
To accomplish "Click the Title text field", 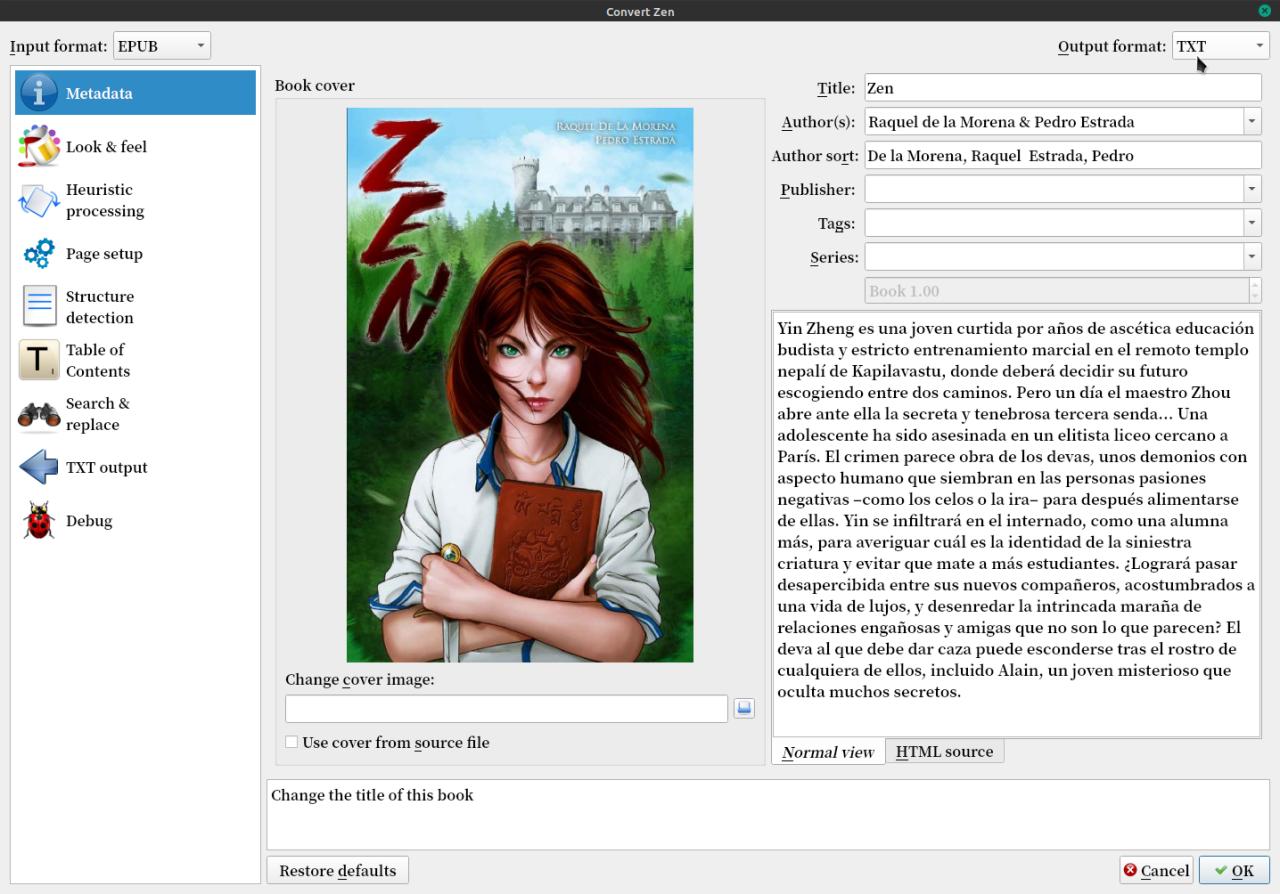I will (1062, 88).
